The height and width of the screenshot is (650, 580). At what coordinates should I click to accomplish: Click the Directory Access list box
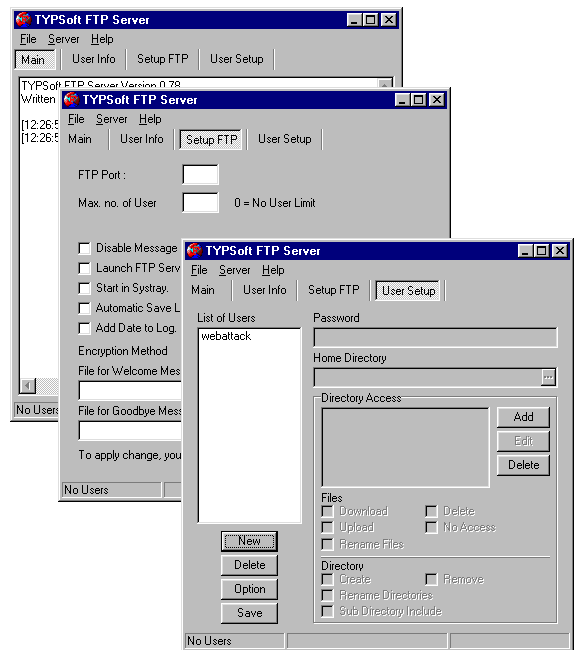point(405,447)
